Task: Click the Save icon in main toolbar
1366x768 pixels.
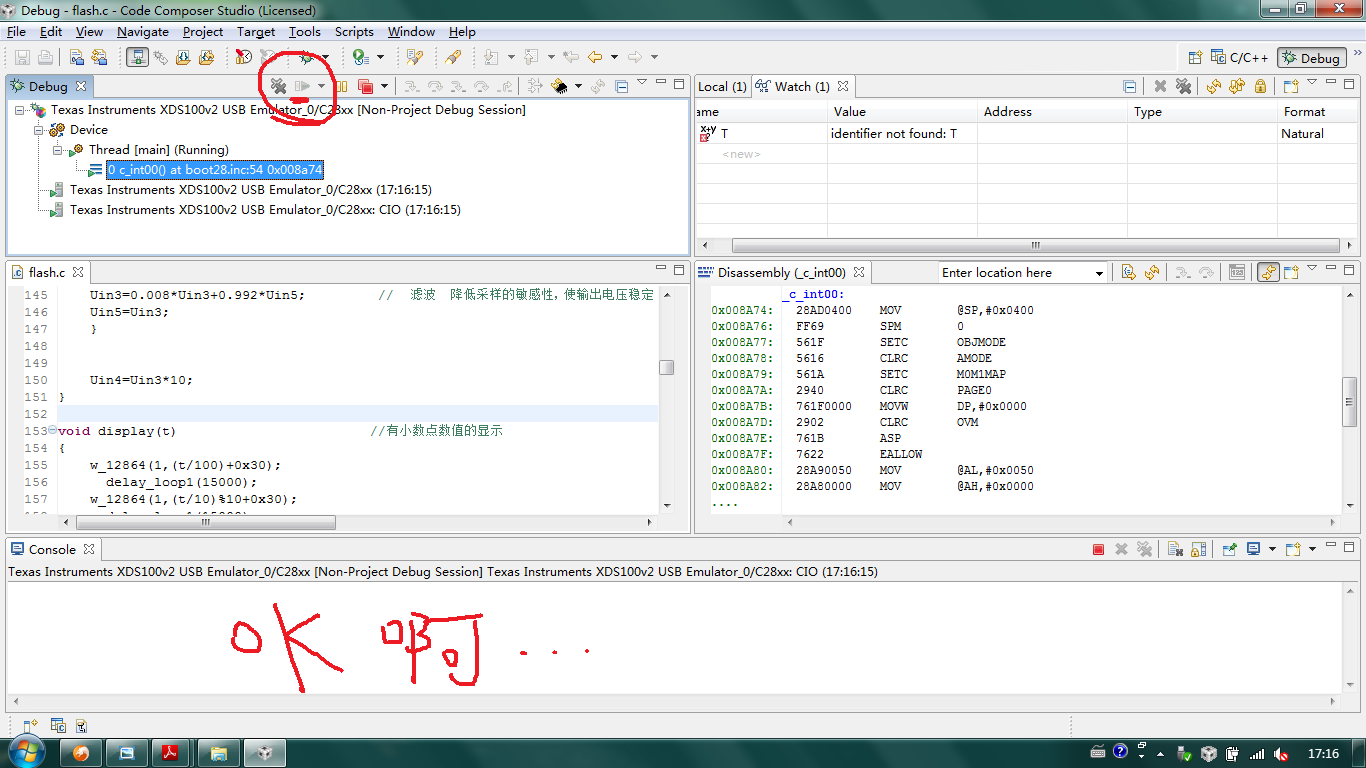Action: pos(20,58)
